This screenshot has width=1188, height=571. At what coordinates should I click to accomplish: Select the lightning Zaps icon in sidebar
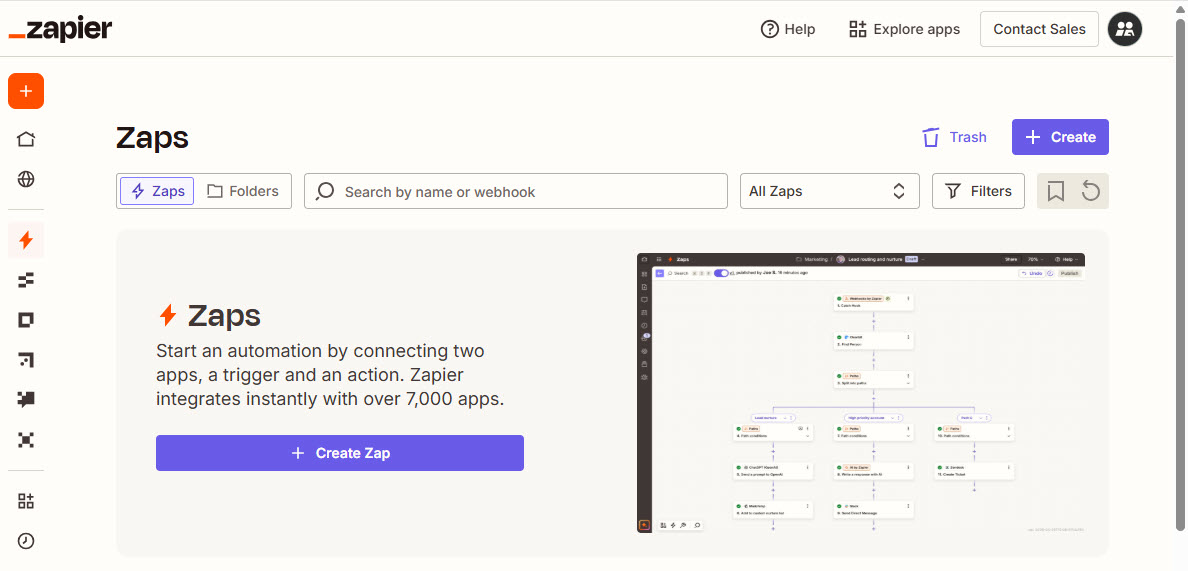(x=26, y=240)
